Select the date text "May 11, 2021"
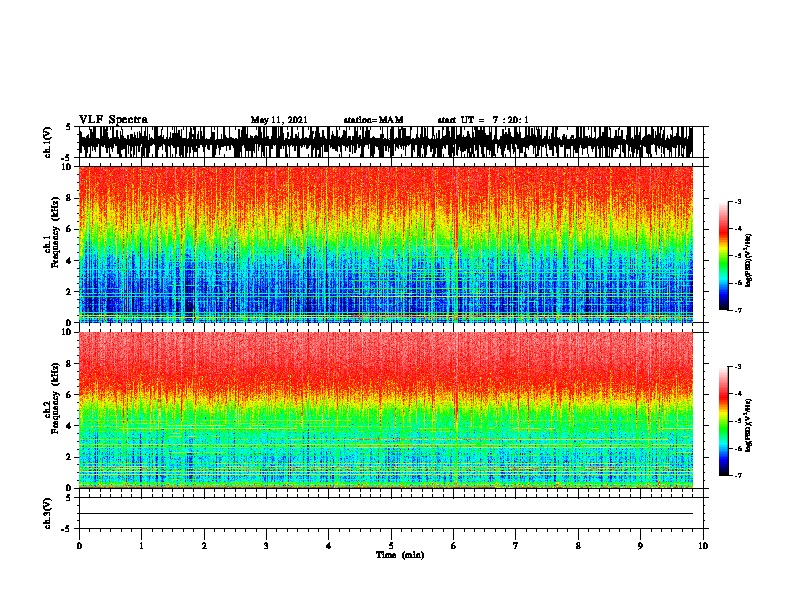Image resolution: width=792 pixels, height=612 pixels. click(279, 120)
